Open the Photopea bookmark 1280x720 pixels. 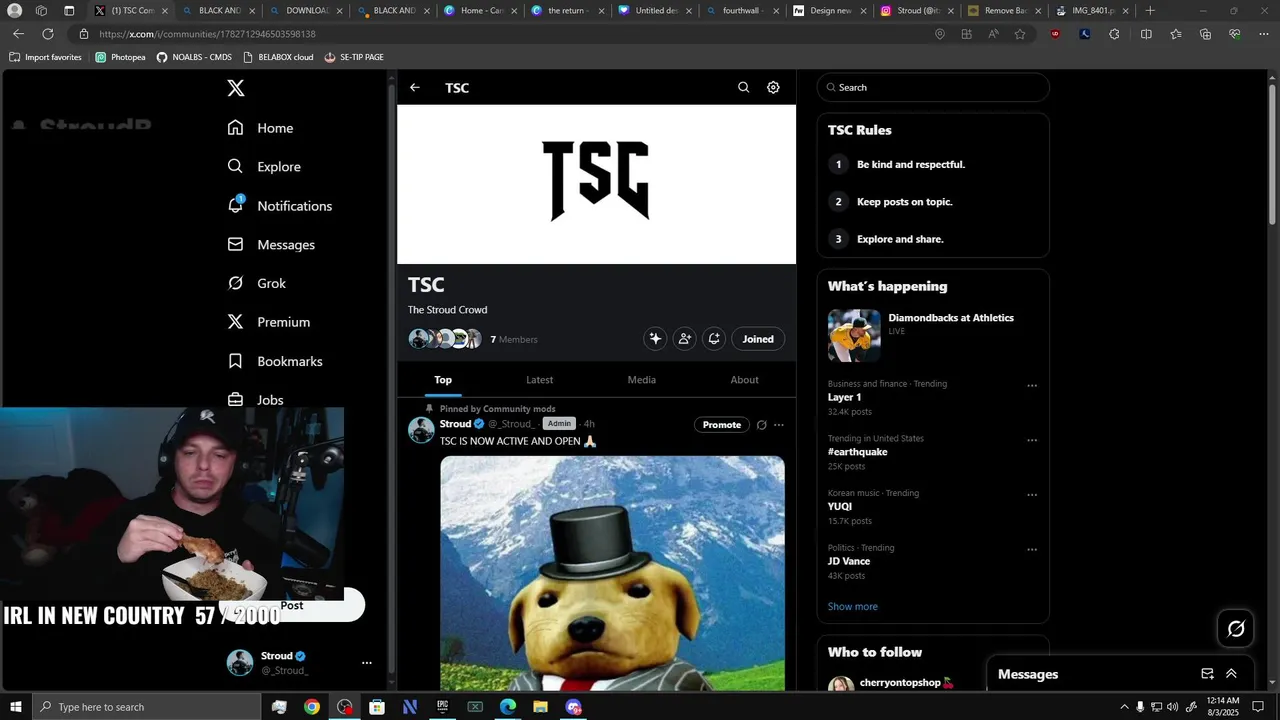click(x=120, y=57)
